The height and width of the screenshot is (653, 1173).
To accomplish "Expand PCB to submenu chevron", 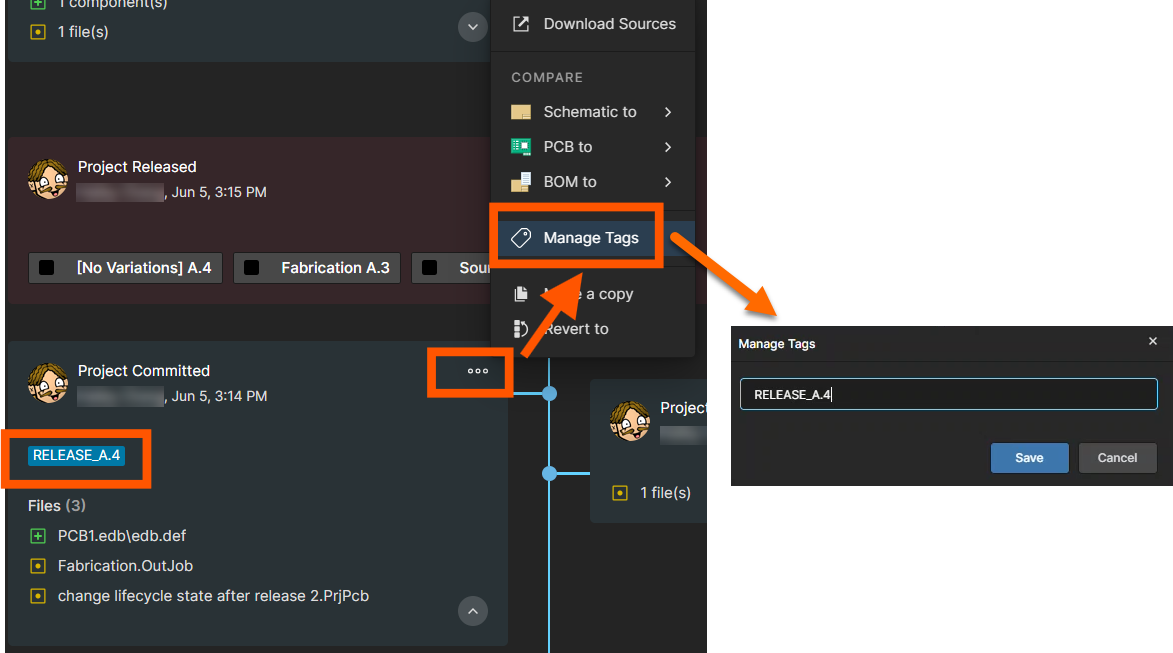I will tap(668, 147).
